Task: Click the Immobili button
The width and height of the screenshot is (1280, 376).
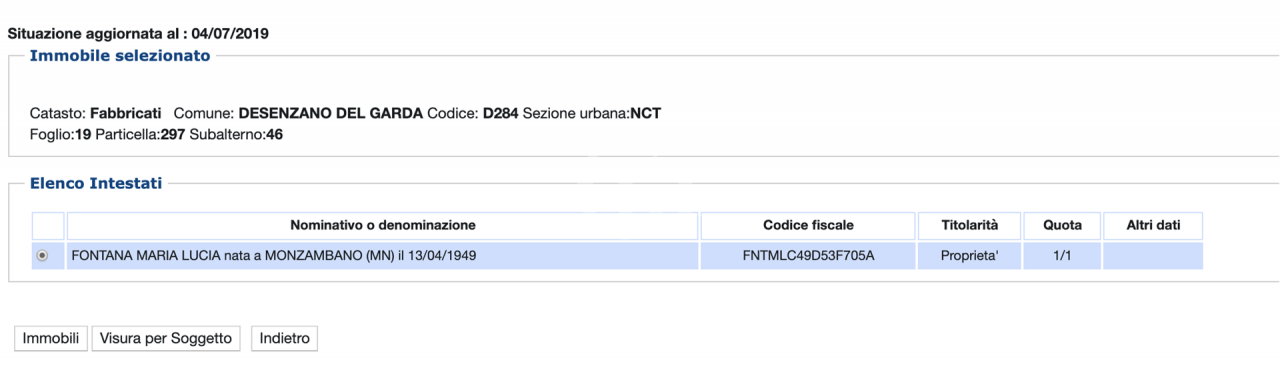Action: [51, 338]
